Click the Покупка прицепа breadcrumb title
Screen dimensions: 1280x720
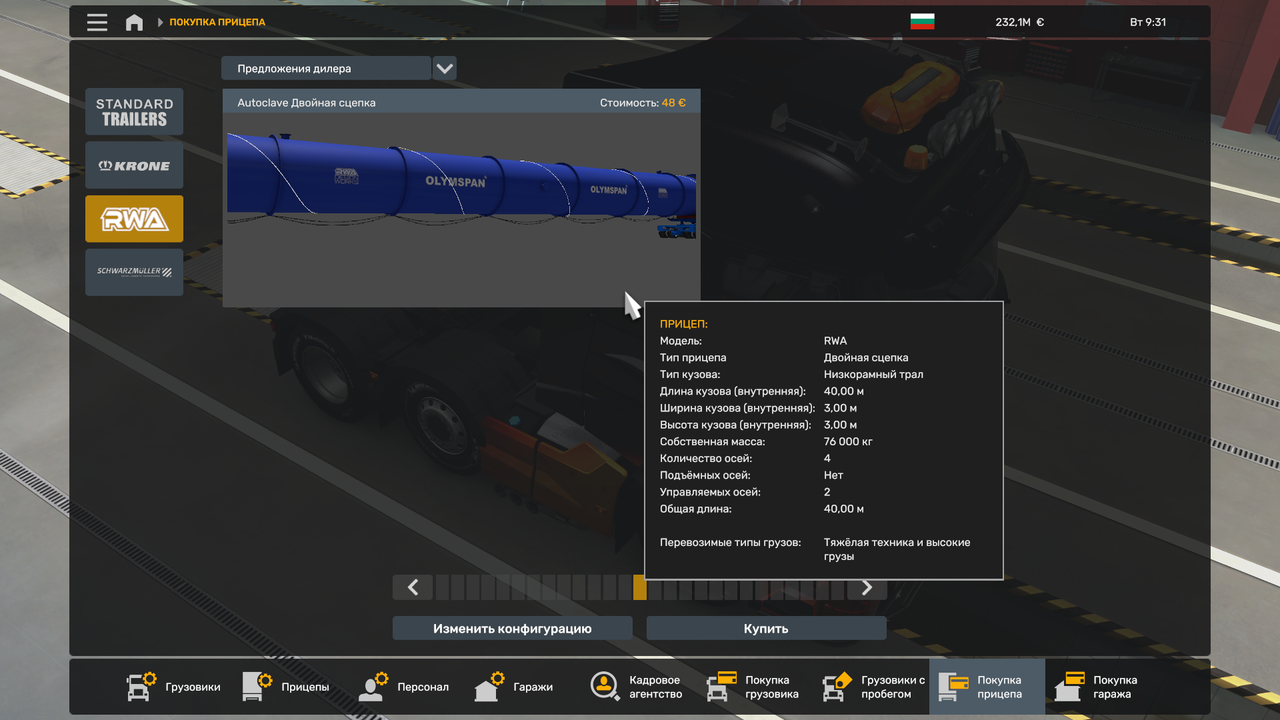click(217, 22)
